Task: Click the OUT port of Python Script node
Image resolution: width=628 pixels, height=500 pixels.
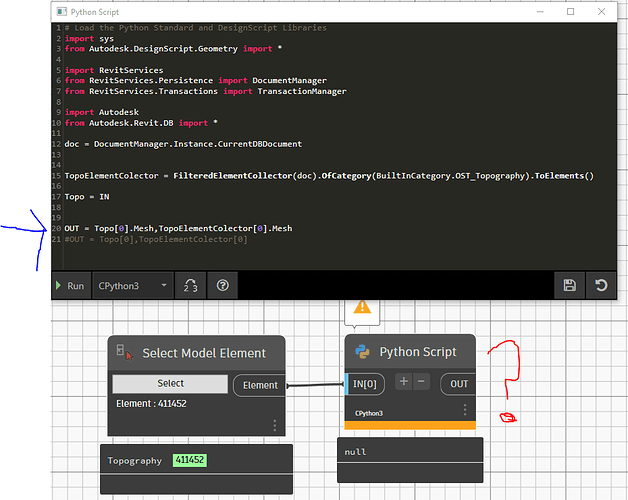Action: point(459,384)
